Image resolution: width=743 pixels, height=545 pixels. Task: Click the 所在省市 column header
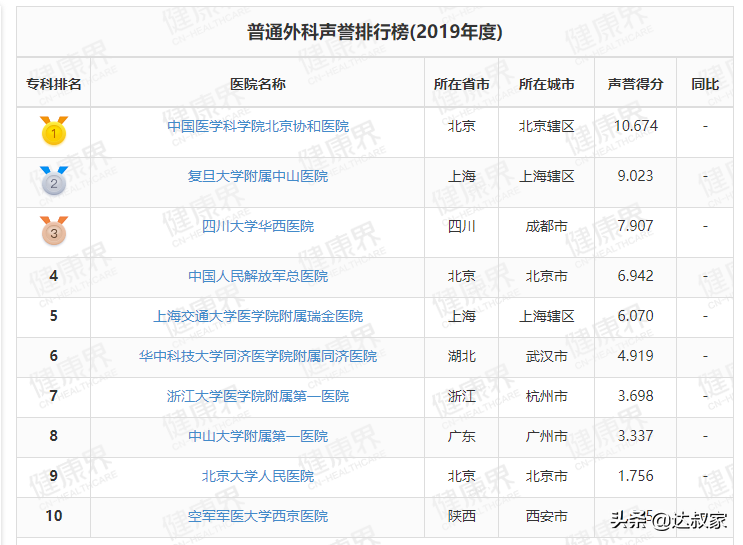pyautogui.click(x=462, y=84)
